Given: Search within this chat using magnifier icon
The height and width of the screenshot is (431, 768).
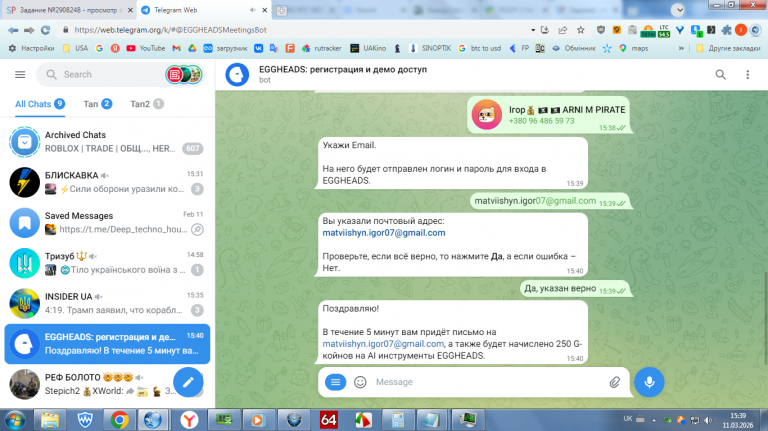Looking at the screenshot, I should click(x=720, y=74).
